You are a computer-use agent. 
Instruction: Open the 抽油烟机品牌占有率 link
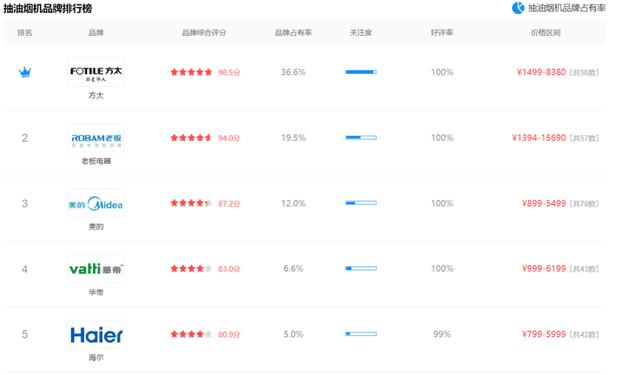tap(567, 8)
